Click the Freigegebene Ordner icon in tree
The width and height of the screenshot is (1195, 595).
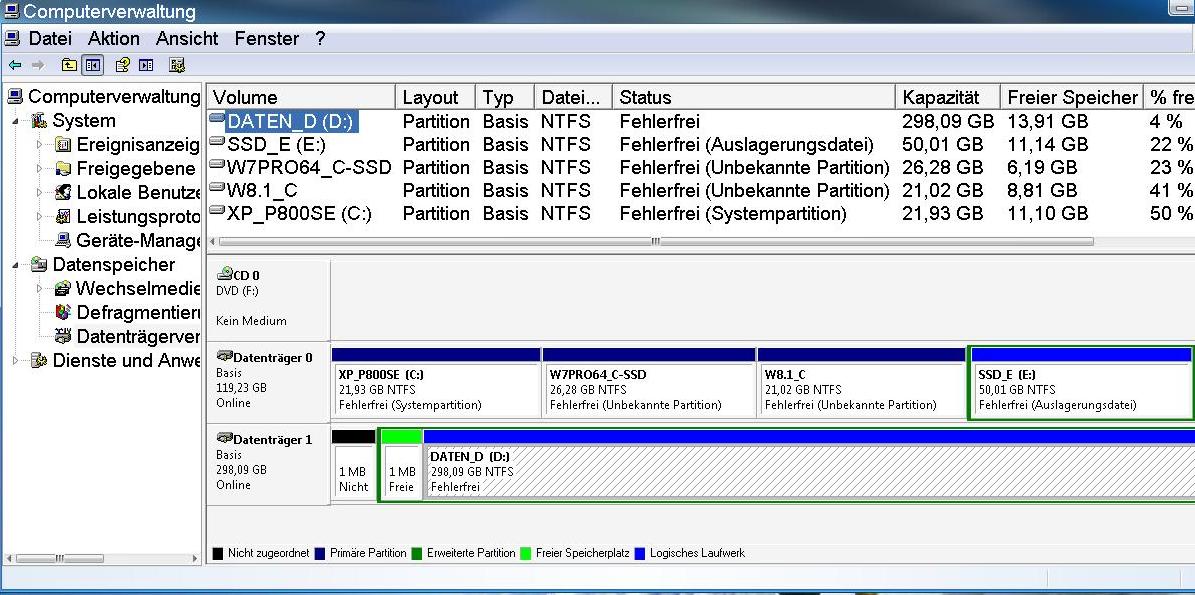point(63,168)
